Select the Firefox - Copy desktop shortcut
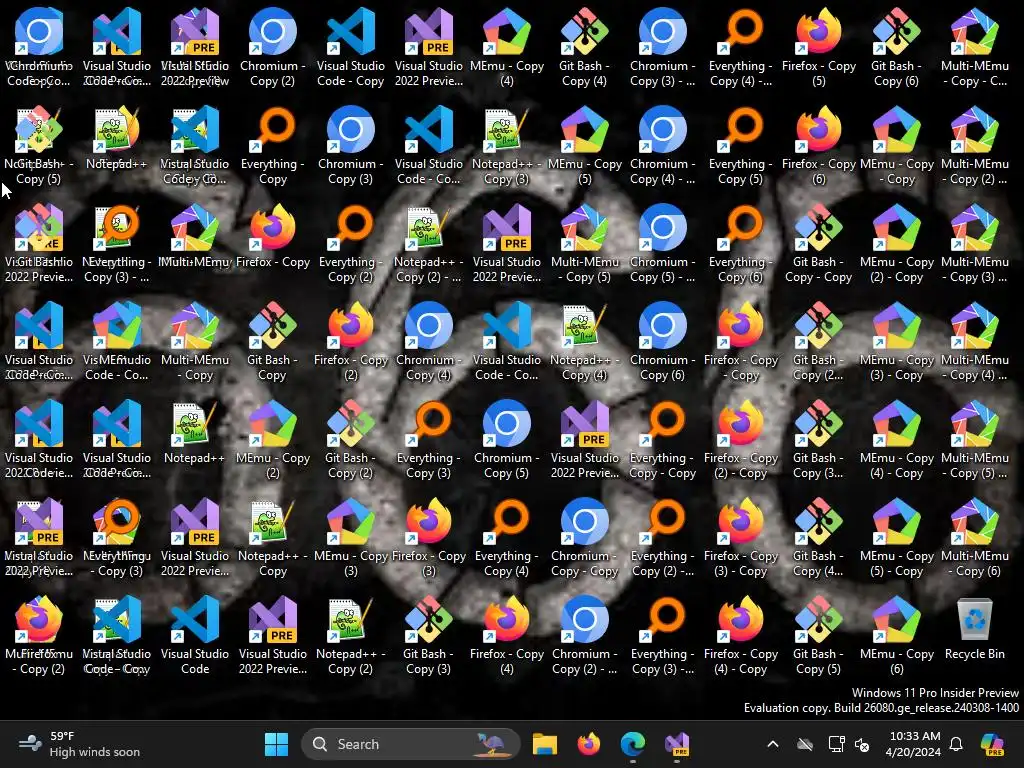The width and height of the screenshot is (1024, 768). [x=272, y=236]
